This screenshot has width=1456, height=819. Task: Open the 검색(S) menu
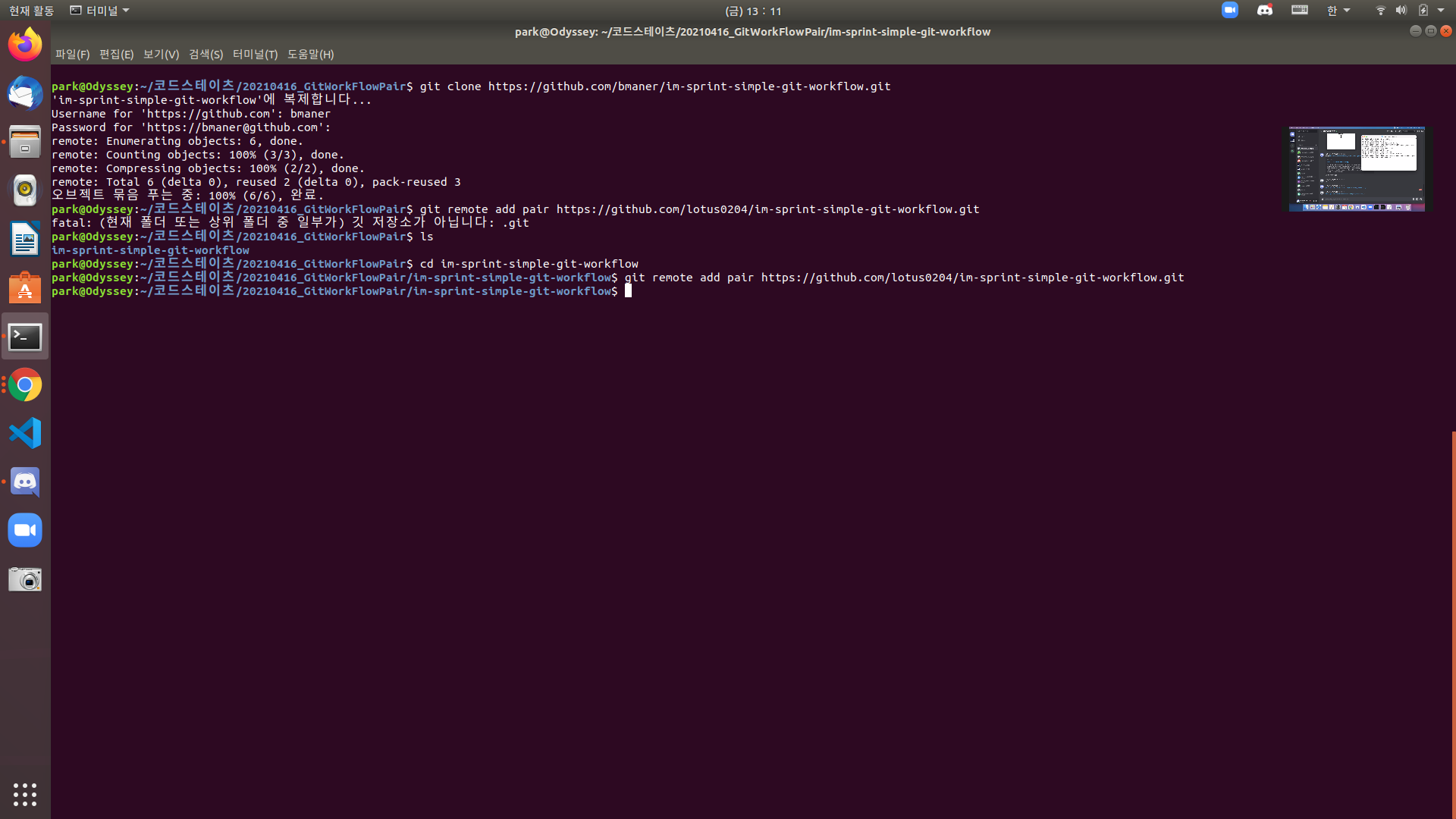point(206,55)
